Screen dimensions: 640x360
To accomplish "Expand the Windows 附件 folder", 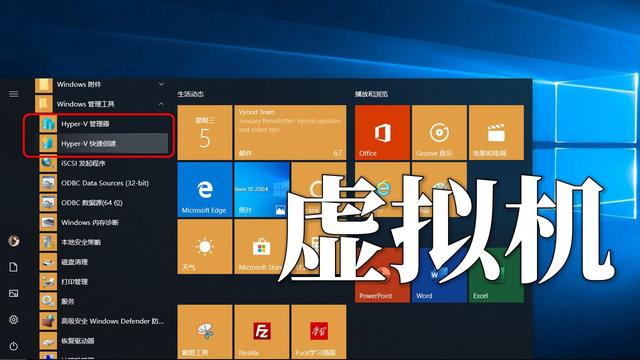I will (101, 84).
